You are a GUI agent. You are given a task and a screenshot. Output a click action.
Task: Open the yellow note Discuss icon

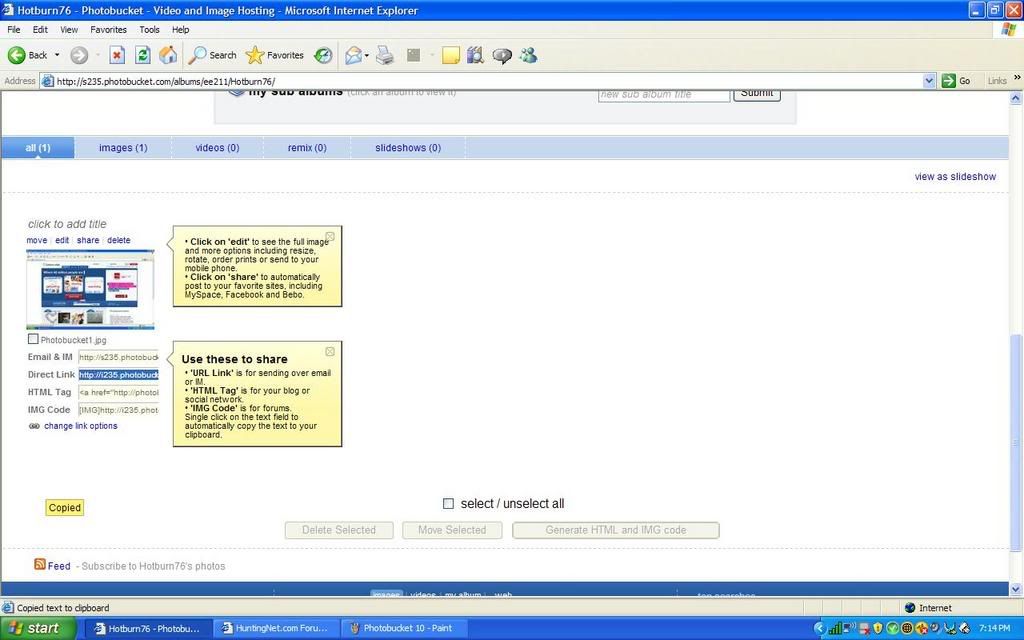(451, 56)
